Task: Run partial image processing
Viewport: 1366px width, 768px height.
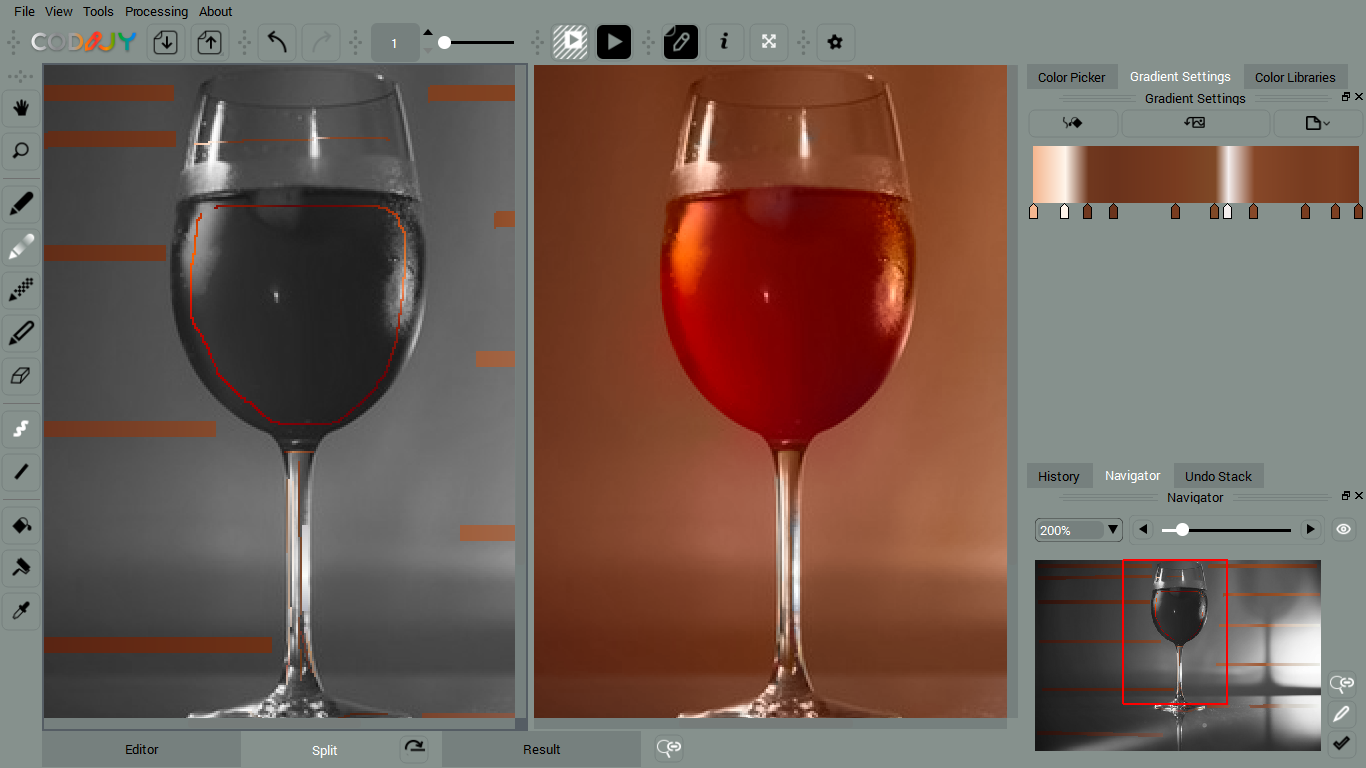Action: [x=570, y=42]
